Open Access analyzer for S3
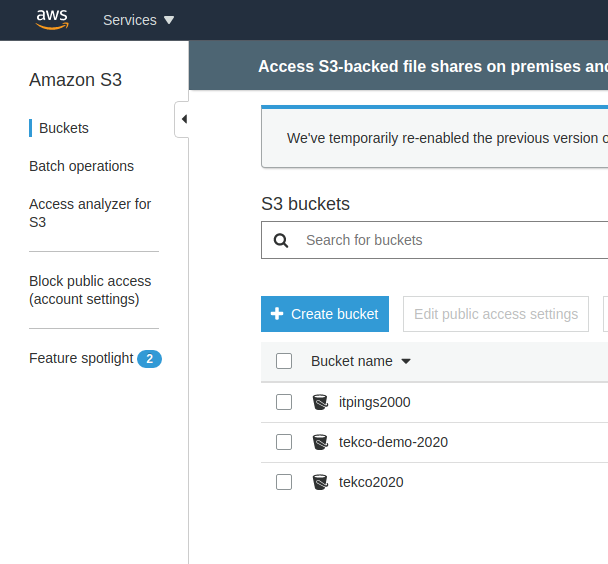Screen dimensions: 608x564 90,213
